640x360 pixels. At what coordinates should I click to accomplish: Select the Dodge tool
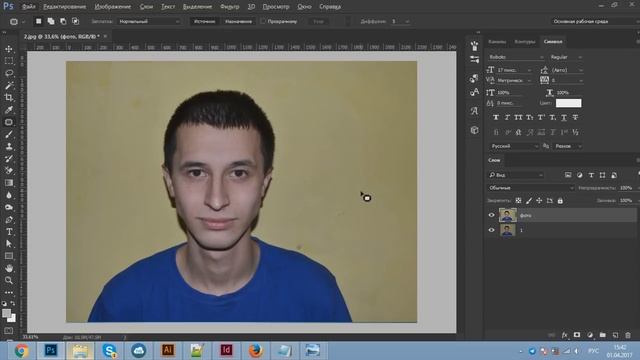(x=9, y=207)
